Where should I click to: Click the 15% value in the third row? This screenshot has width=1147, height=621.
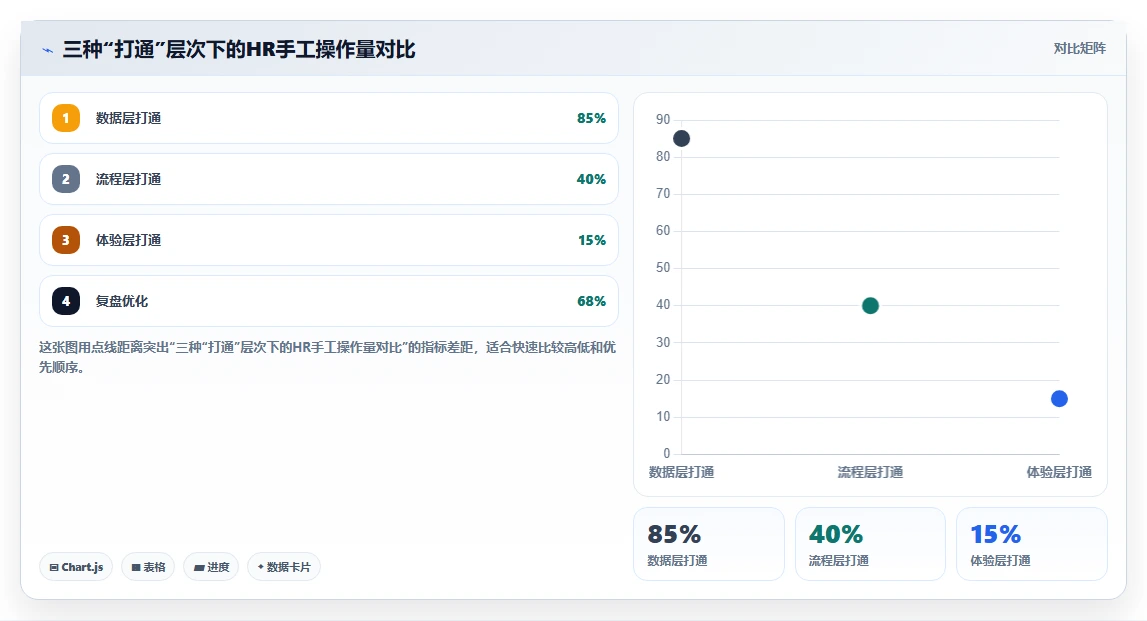click(592, 240)
